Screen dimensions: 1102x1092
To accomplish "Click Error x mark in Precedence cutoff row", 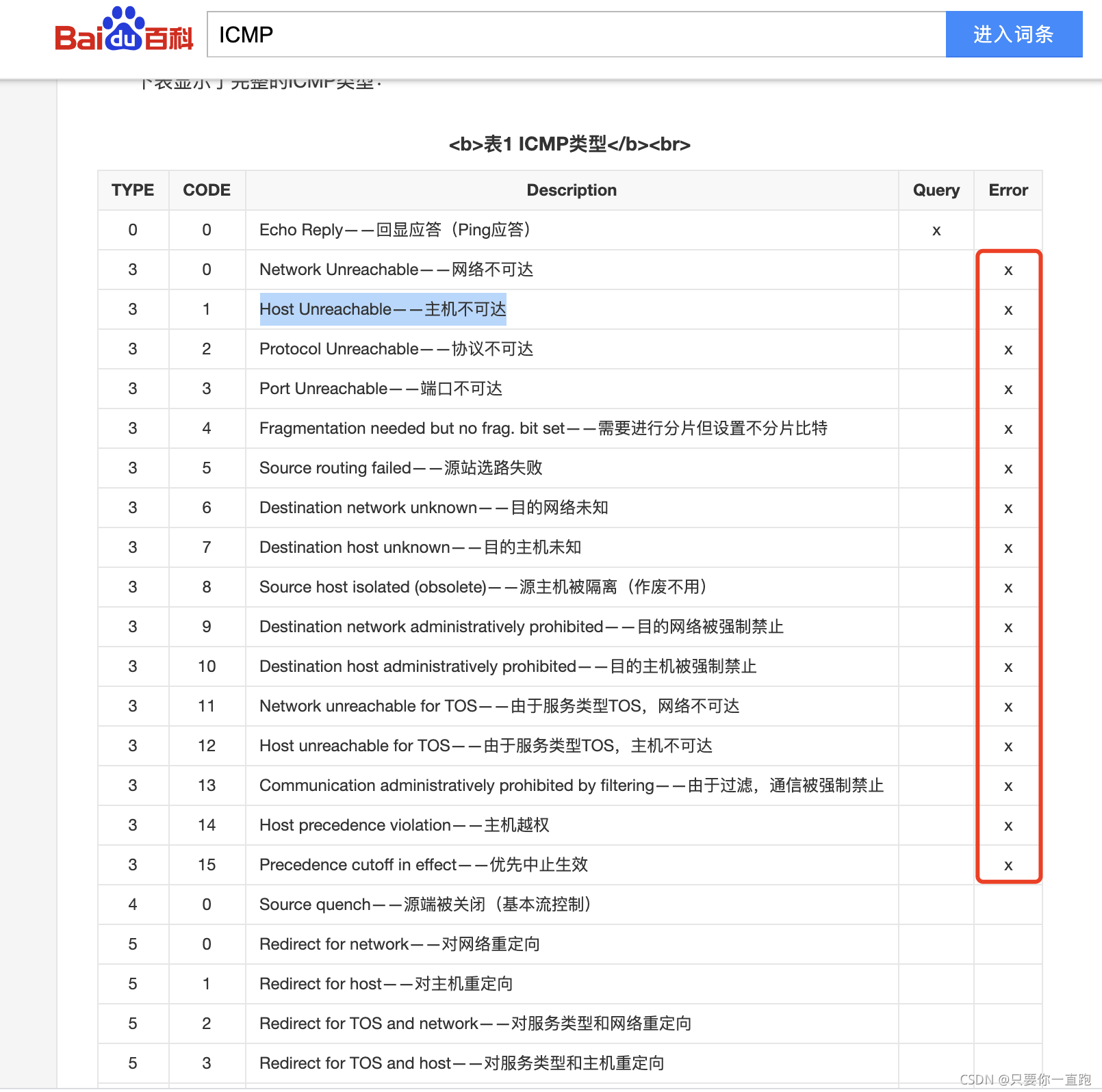I will [1008, 866].
